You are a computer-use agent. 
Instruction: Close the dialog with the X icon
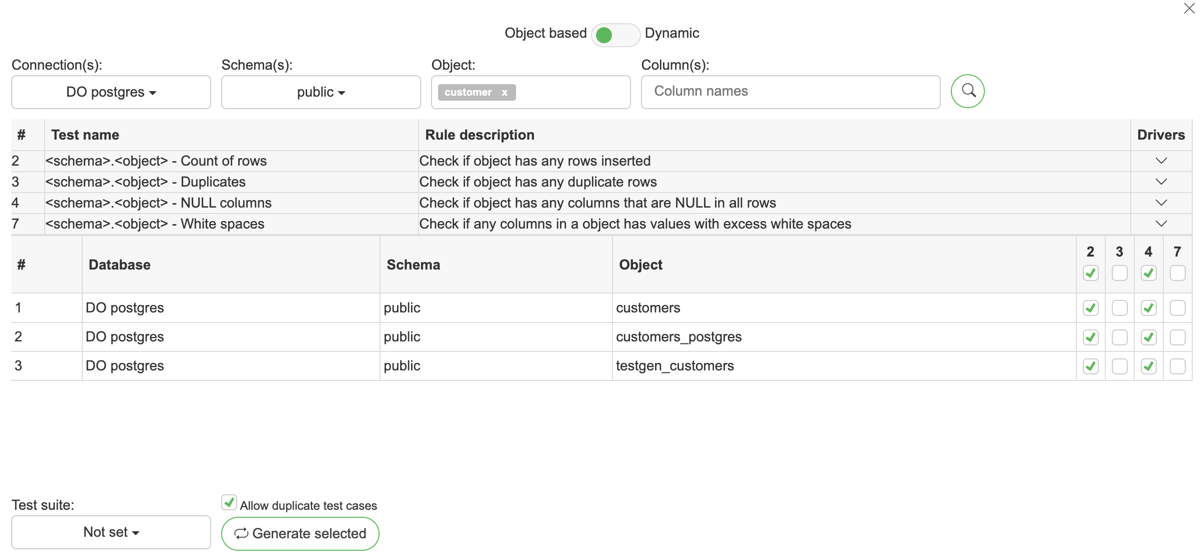tap(1189, 9)
